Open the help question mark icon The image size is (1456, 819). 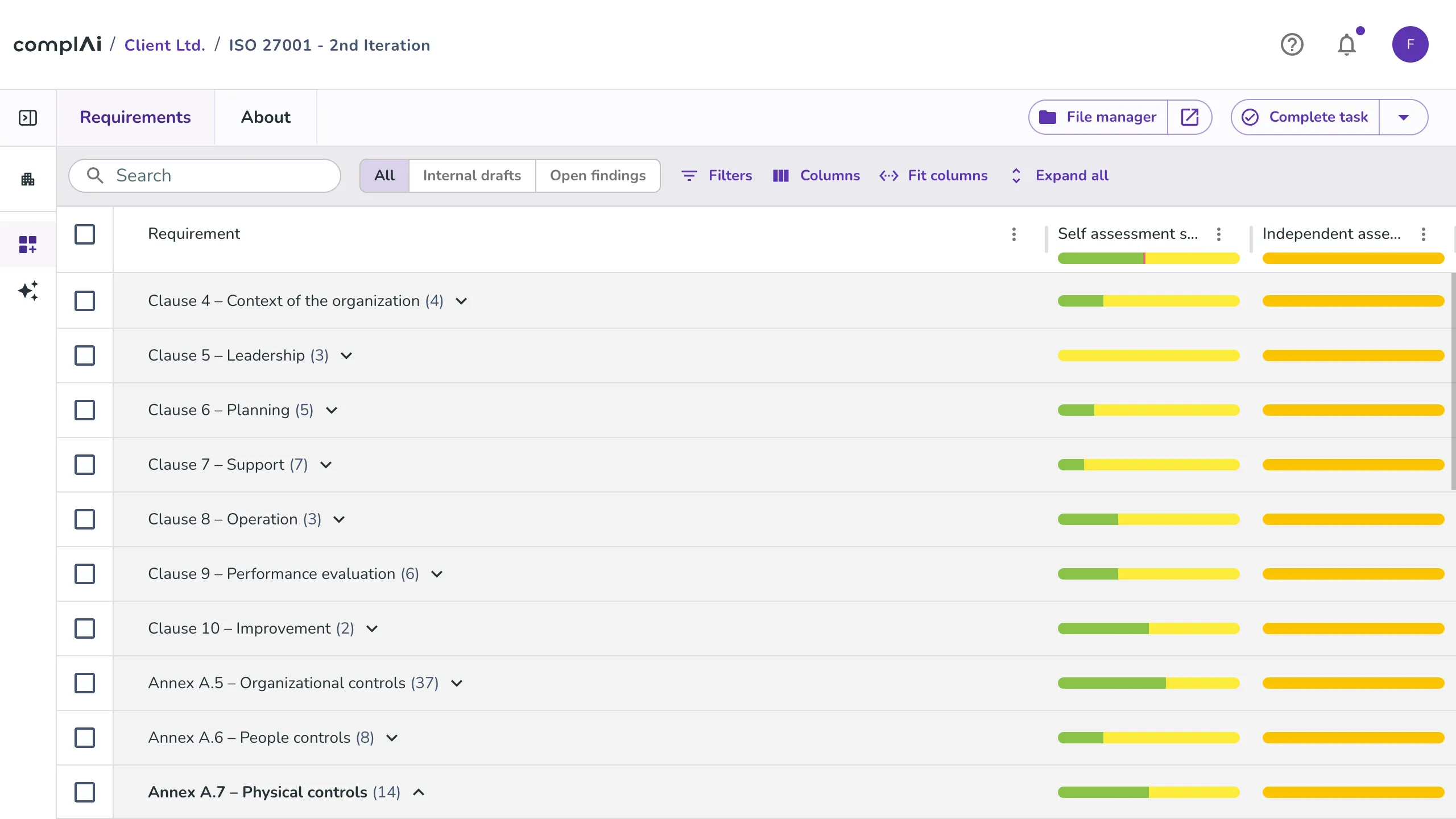point(1292,44)
